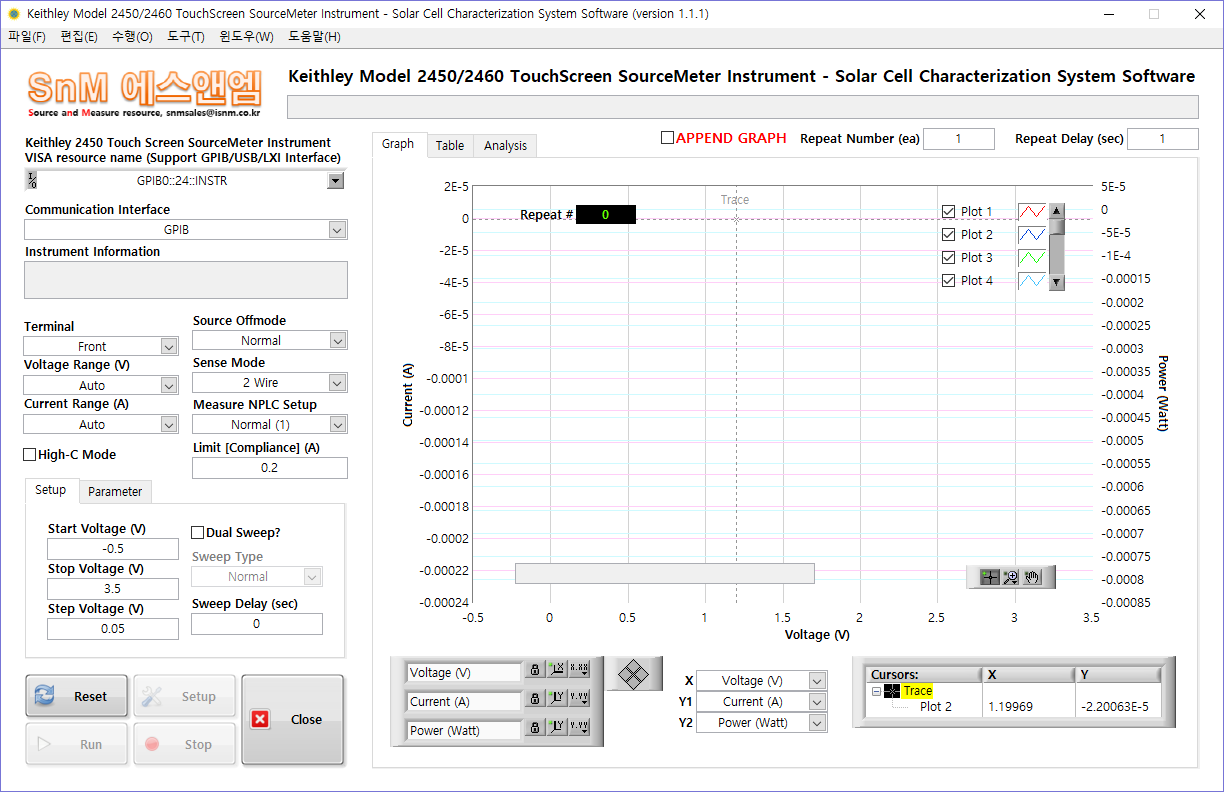
Task: Open the 도움말(H) menu
Action: point(314,37)
